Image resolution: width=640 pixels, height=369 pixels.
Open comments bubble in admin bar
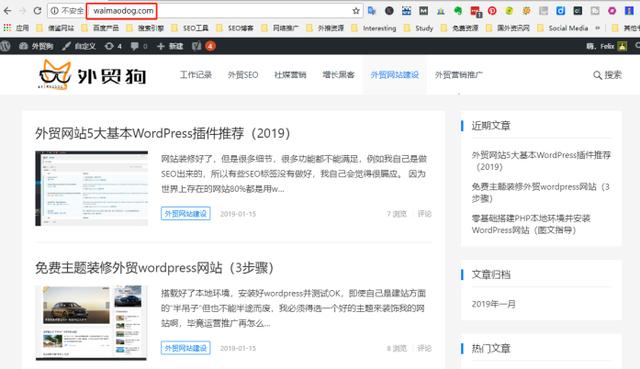139,46
